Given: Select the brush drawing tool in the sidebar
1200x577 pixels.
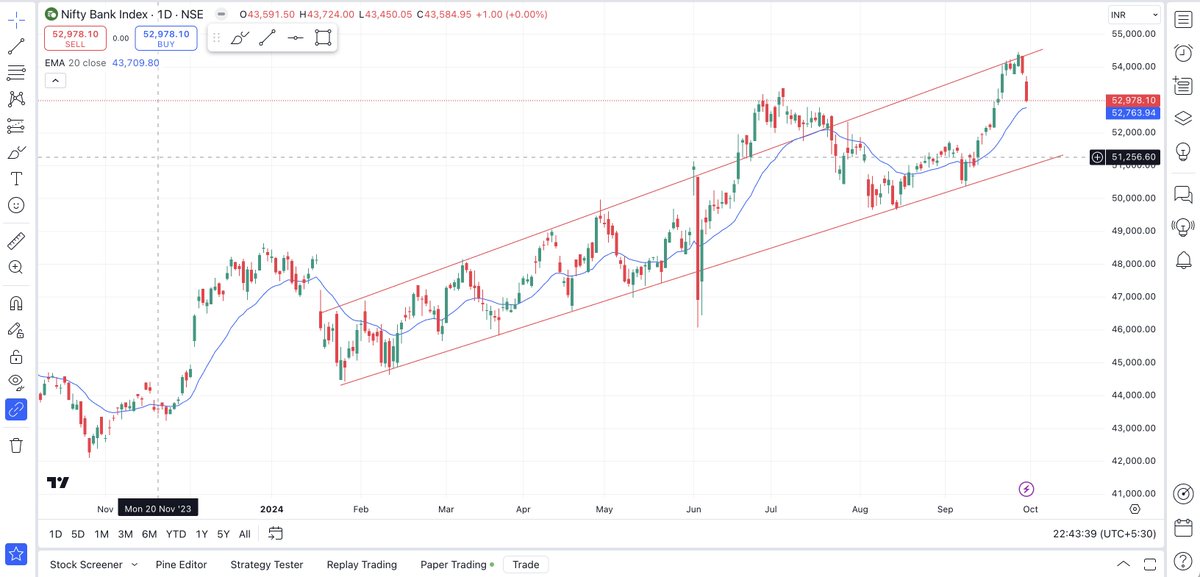Looking at the screenshot, I should tap(16, 152).
